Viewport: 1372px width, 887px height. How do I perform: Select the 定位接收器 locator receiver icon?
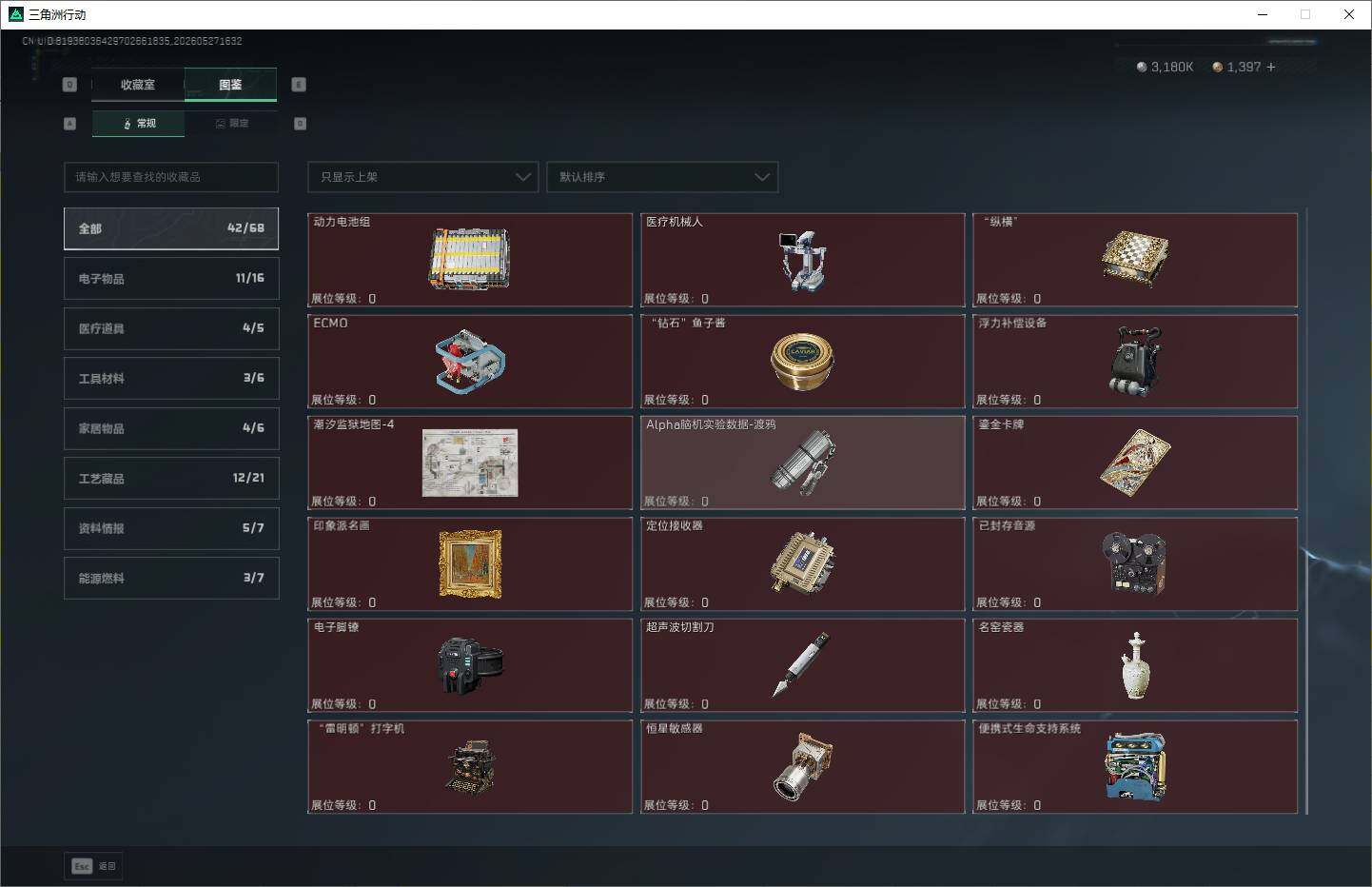pyautogui.click(x=802, y=562)
